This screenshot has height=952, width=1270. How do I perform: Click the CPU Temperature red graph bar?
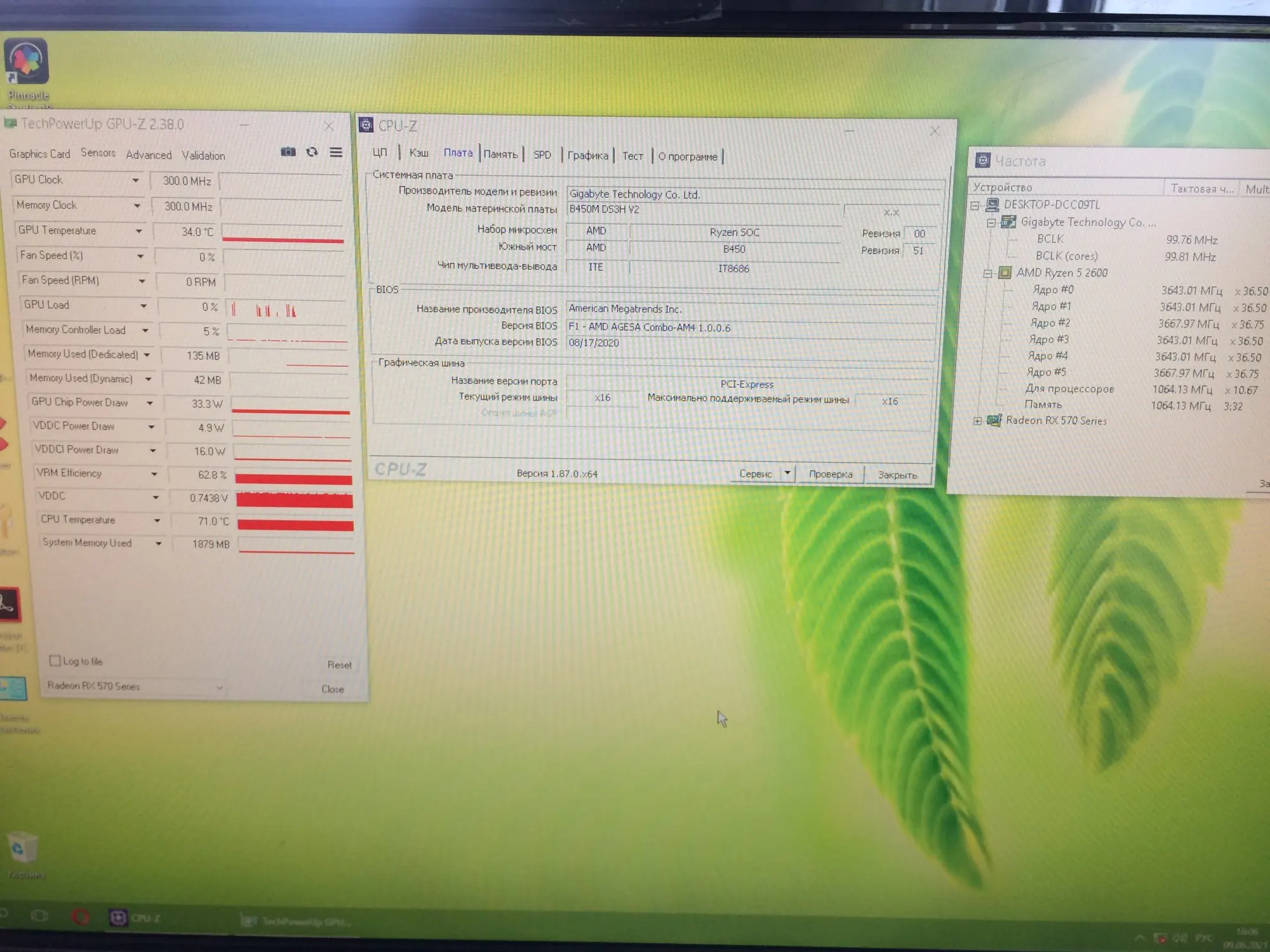pyautogui.click(x=295, y=525)
